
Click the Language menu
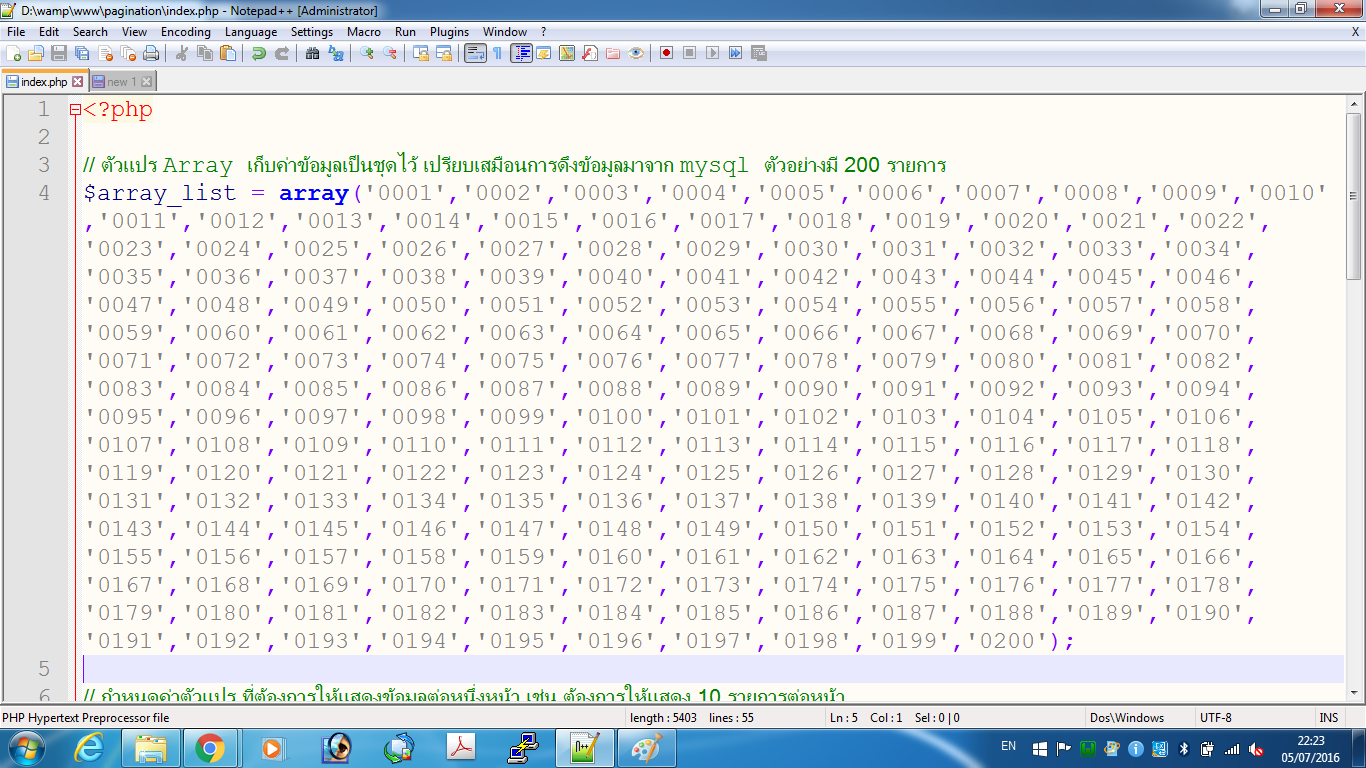pyautogui.click(x=251, y=32)
